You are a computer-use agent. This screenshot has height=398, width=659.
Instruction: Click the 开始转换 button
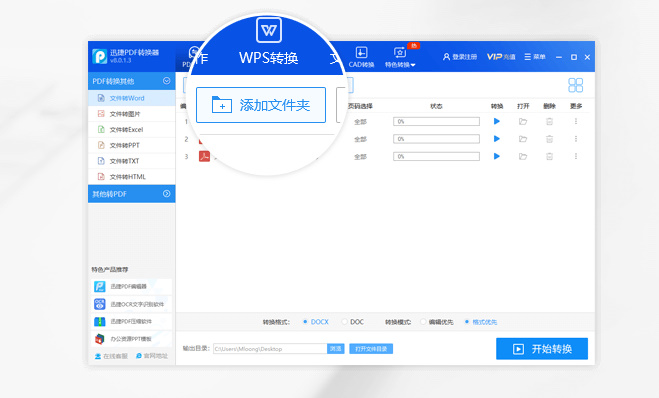click(x=542, y=349)
